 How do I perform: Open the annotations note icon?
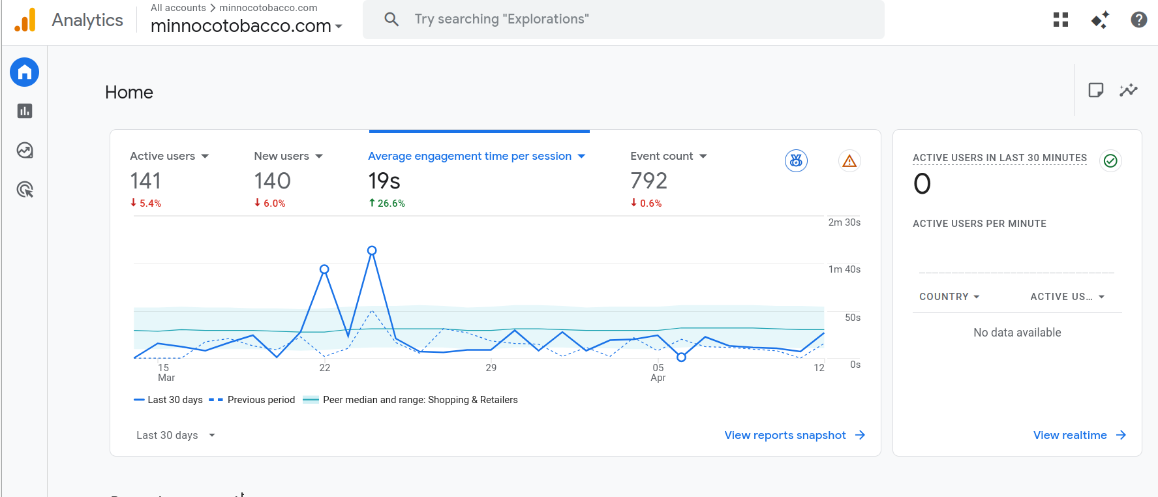(x=1096, y=90)
